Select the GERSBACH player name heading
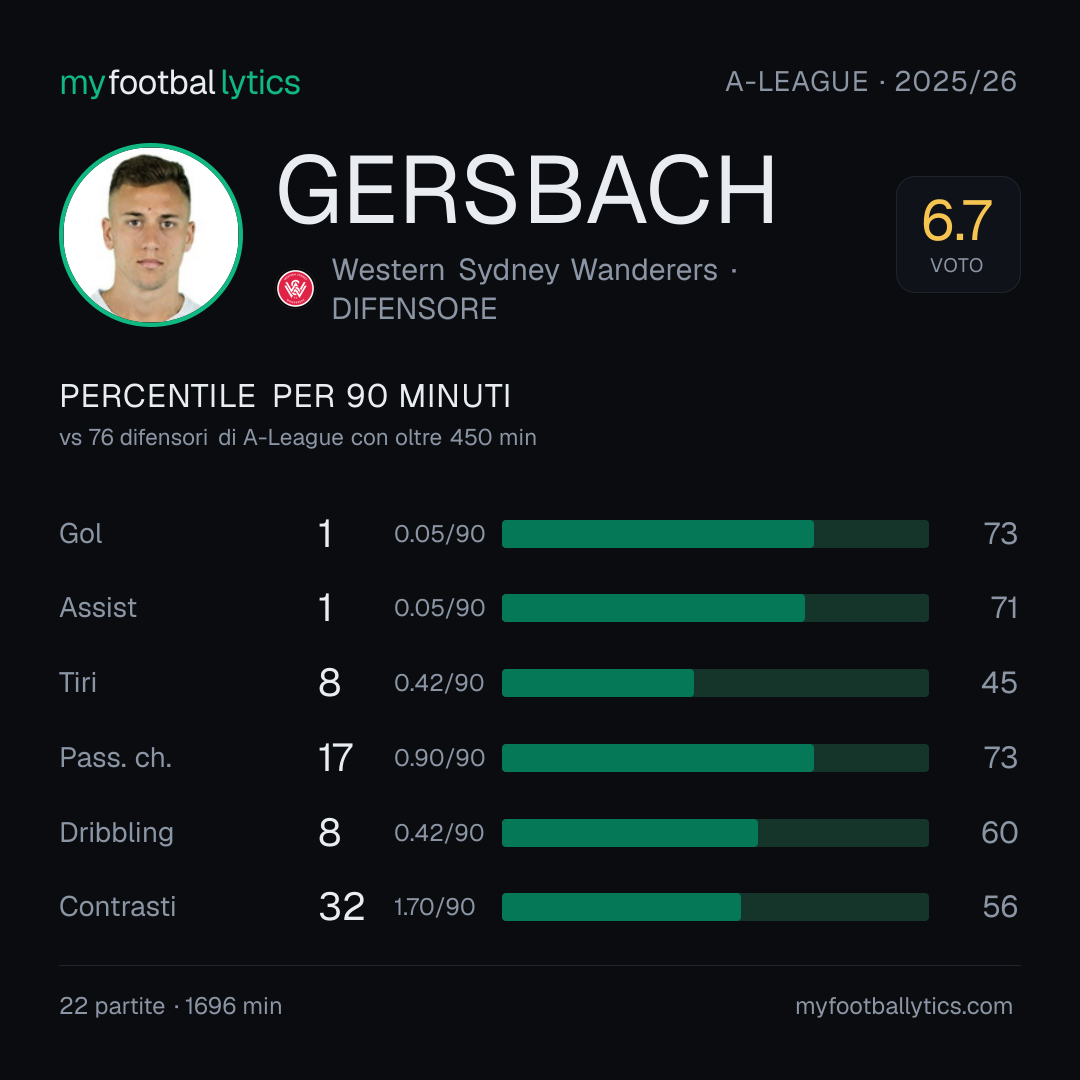 tap(526, 190)
